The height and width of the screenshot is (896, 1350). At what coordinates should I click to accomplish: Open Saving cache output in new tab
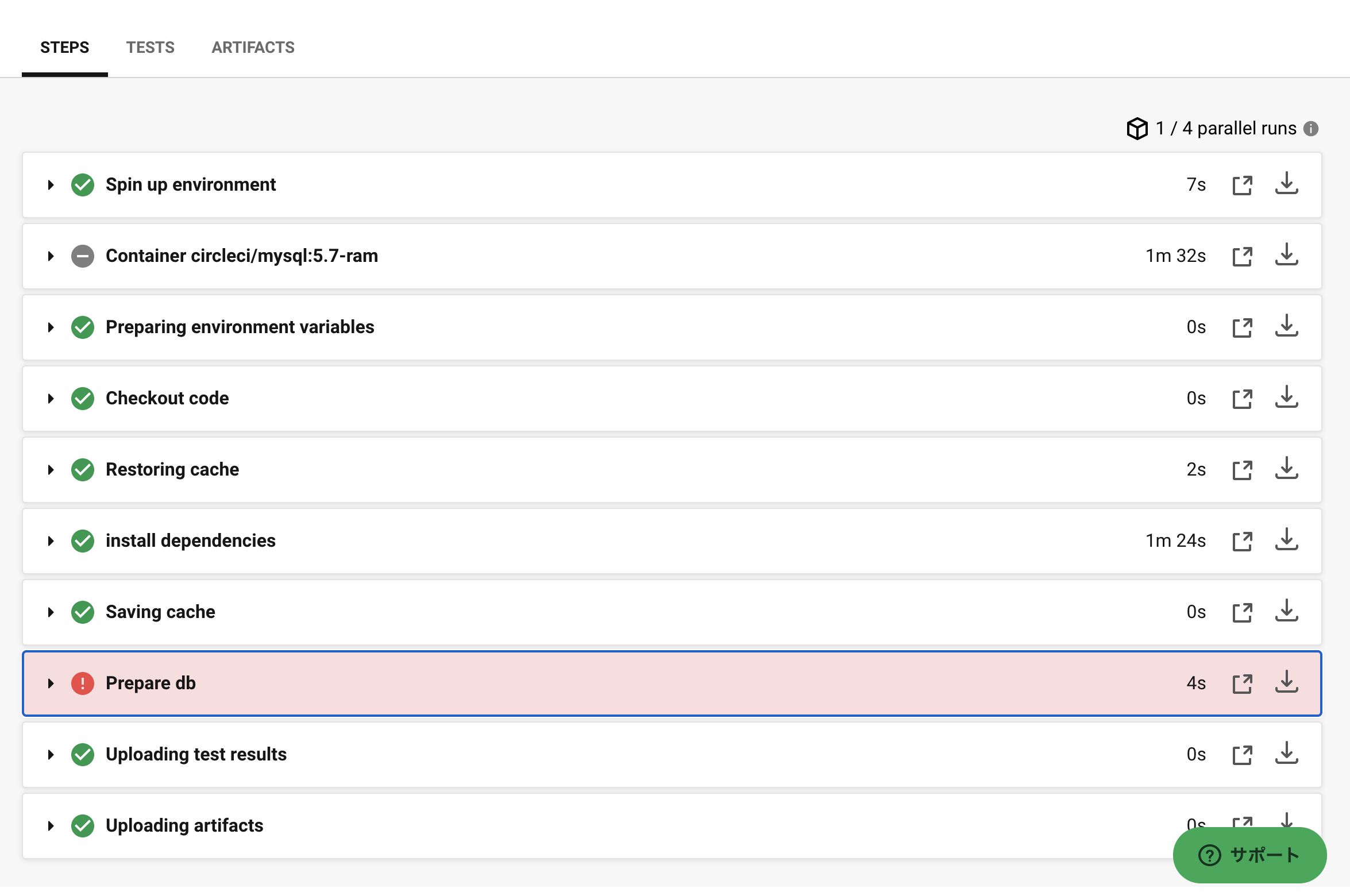pyautogui.click(x=1242, y=612)
